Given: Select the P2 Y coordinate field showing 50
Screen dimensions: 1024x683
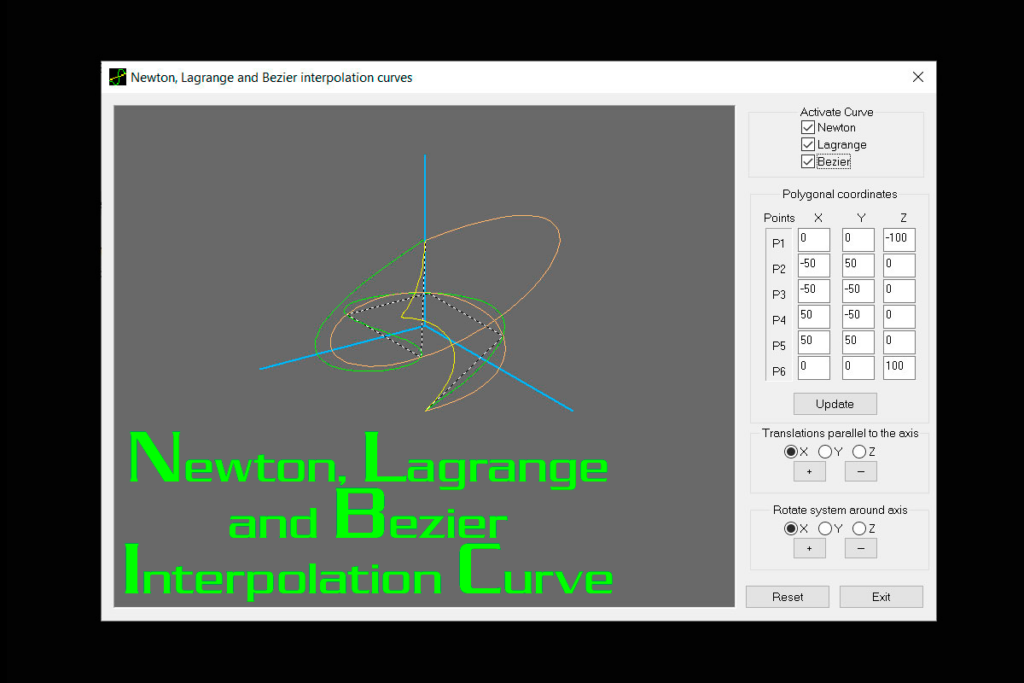Looking at the screenshot, I should click(x=856, y=264).
